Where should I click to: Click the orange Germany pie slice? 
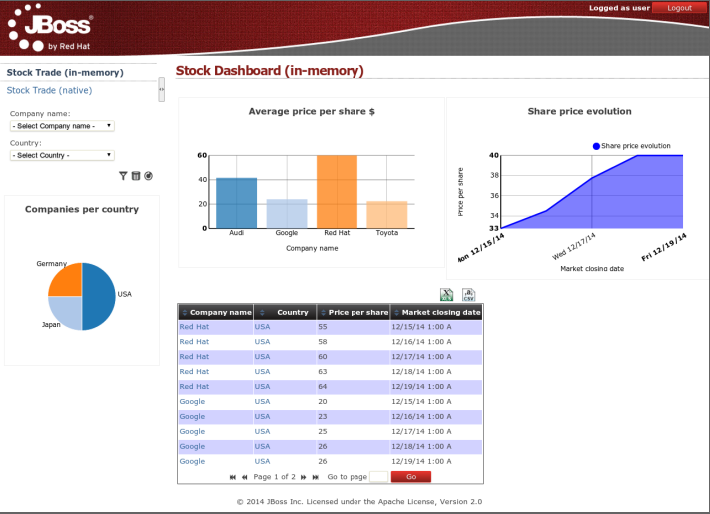[x=68, y=283]
